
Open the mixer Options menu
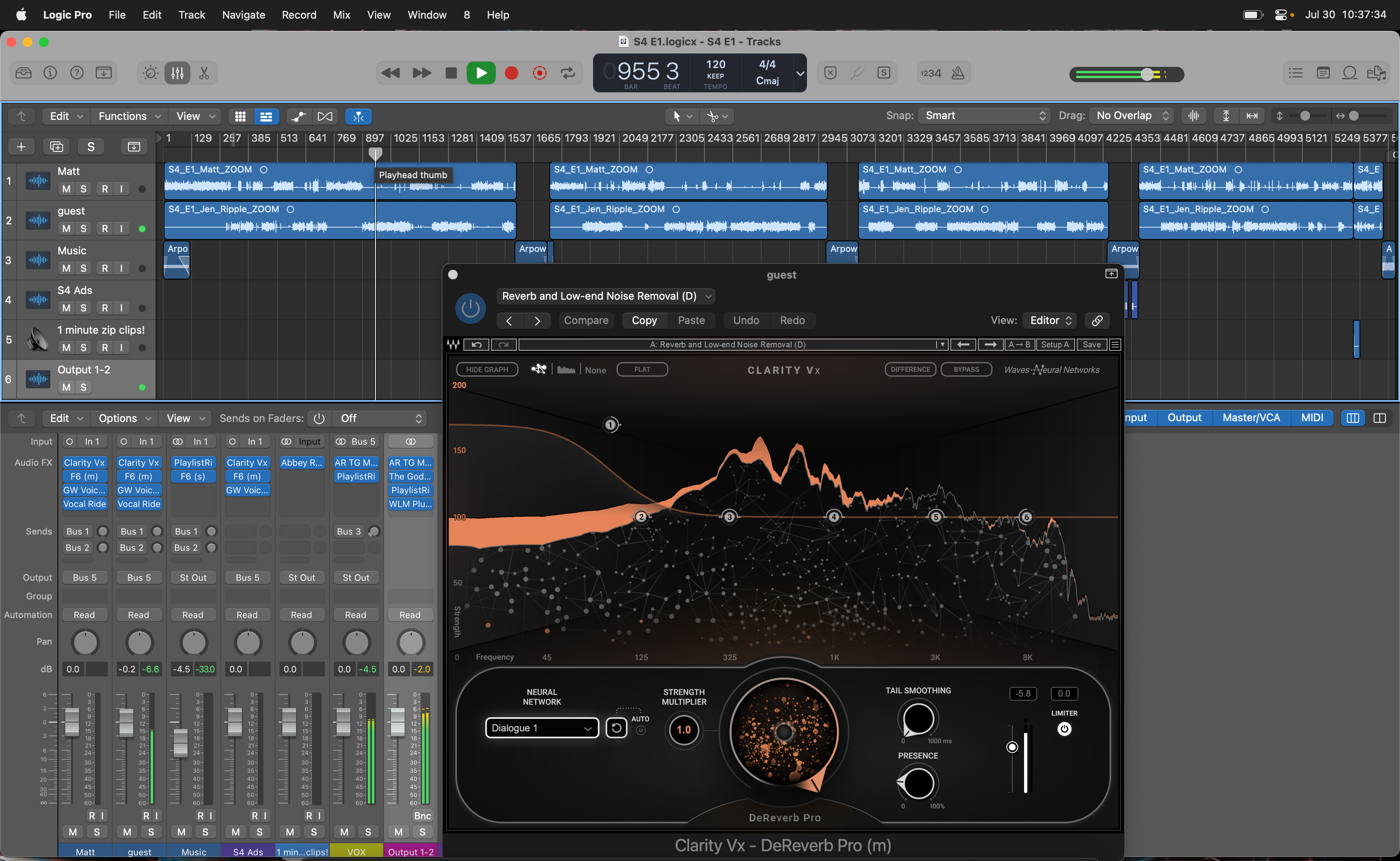[x=124, y=418]
